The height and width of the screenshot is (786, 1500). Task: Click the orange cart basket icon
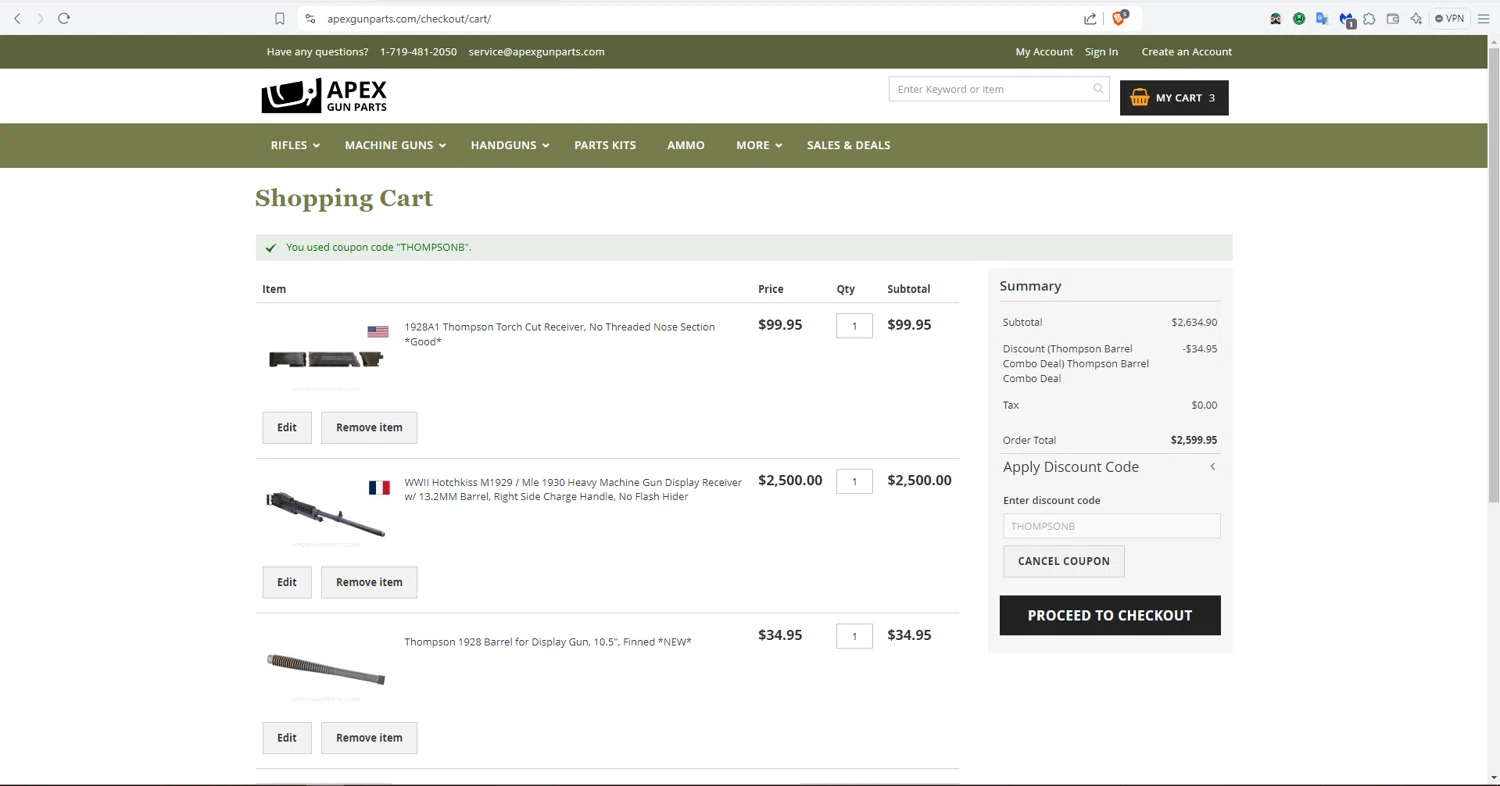1139,97
